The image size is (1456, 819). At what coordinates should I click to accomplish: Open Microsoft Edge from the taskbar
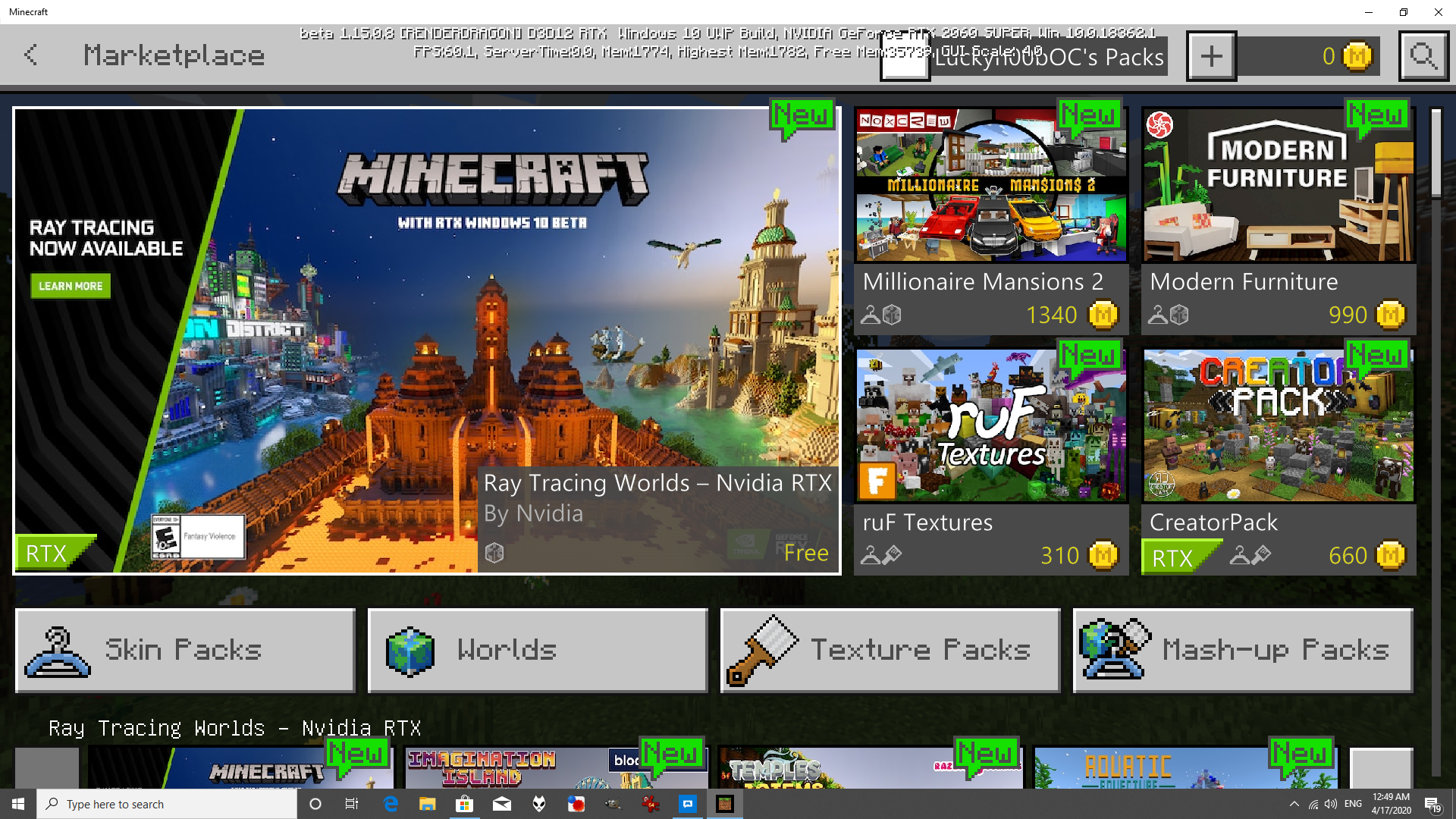click(391, 804)
